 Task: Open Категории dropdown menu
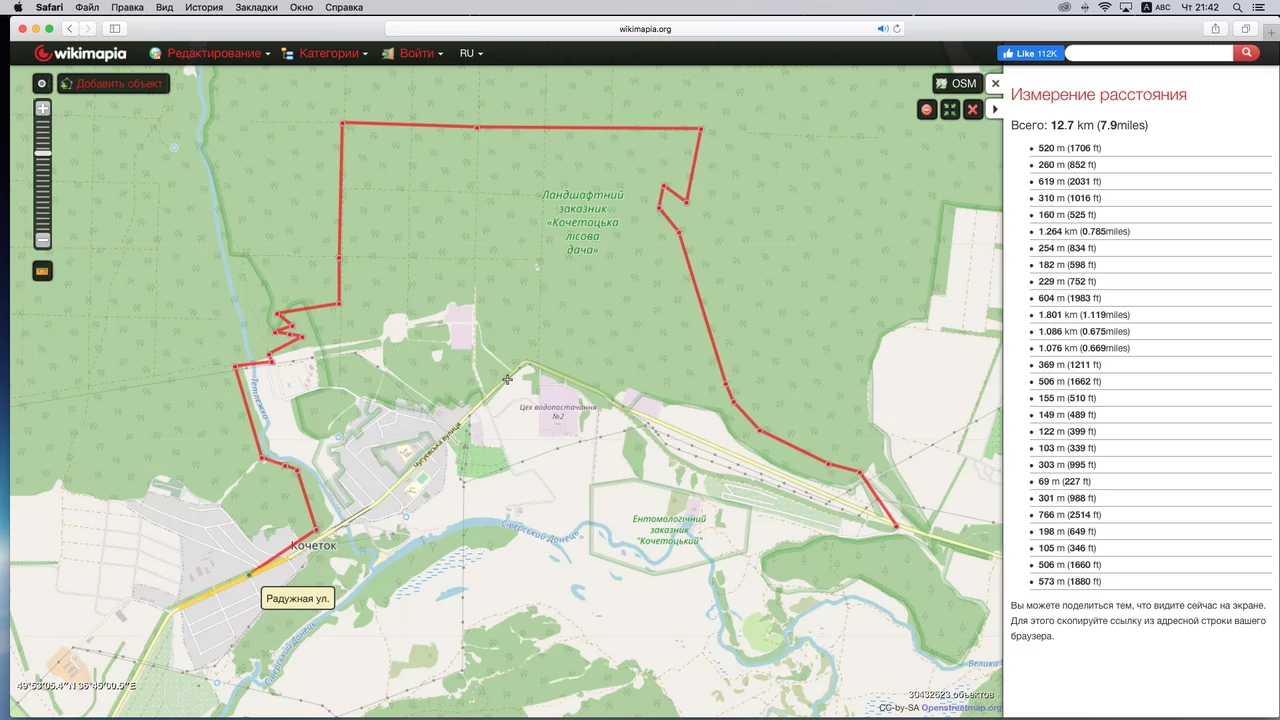click(x=324, y=53)
